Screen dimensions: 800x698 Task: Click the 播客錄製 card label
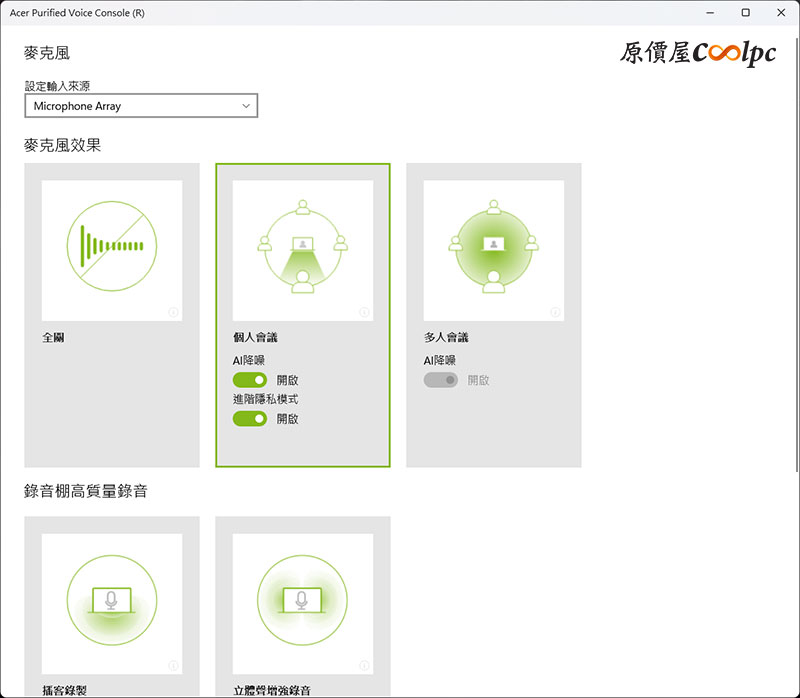(64, 691)
